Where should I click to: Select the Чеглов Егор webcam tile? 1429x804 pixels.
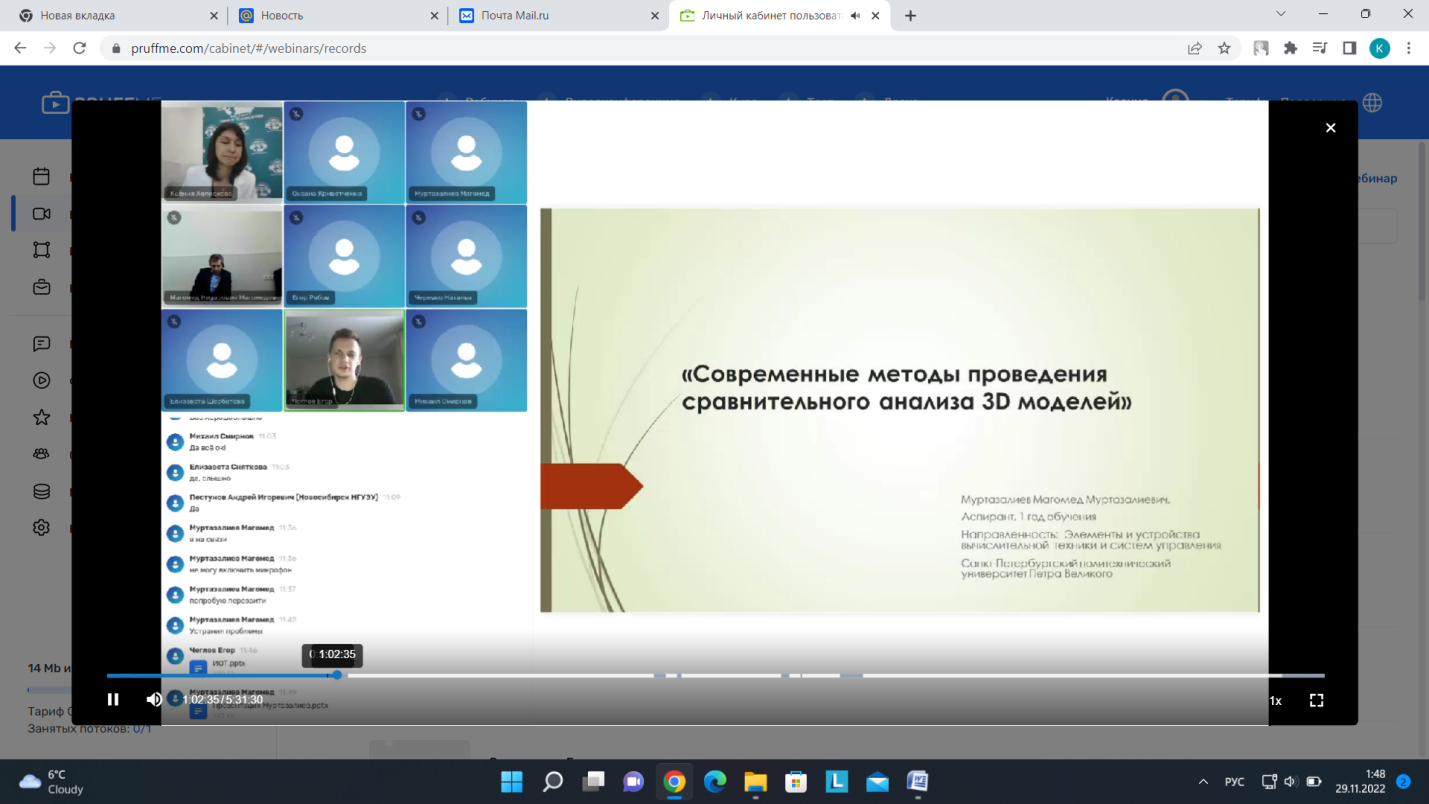(344, 360)
